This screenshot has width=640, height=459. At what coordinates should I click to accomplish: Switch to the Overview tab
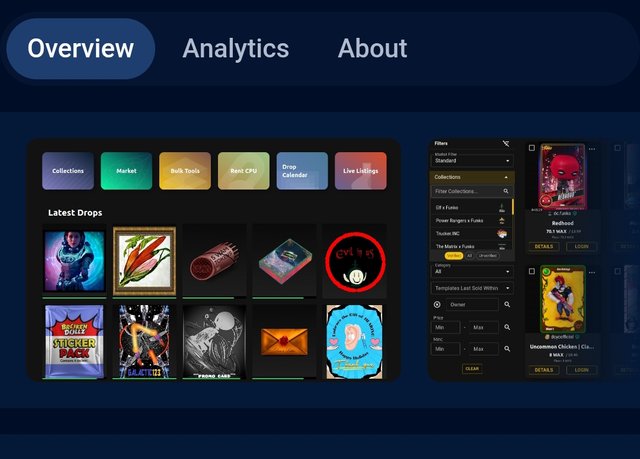(81, 49)
